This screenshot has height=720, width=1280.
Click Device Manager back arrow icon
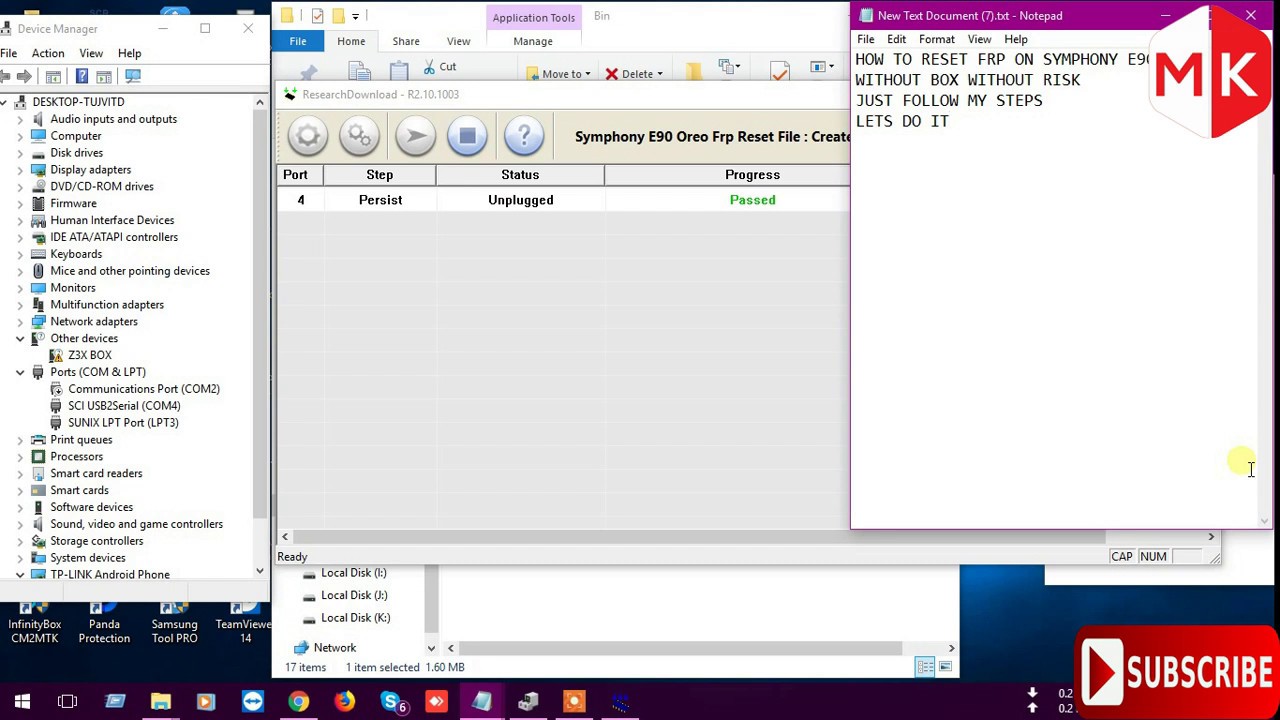[x=6, y=77]
